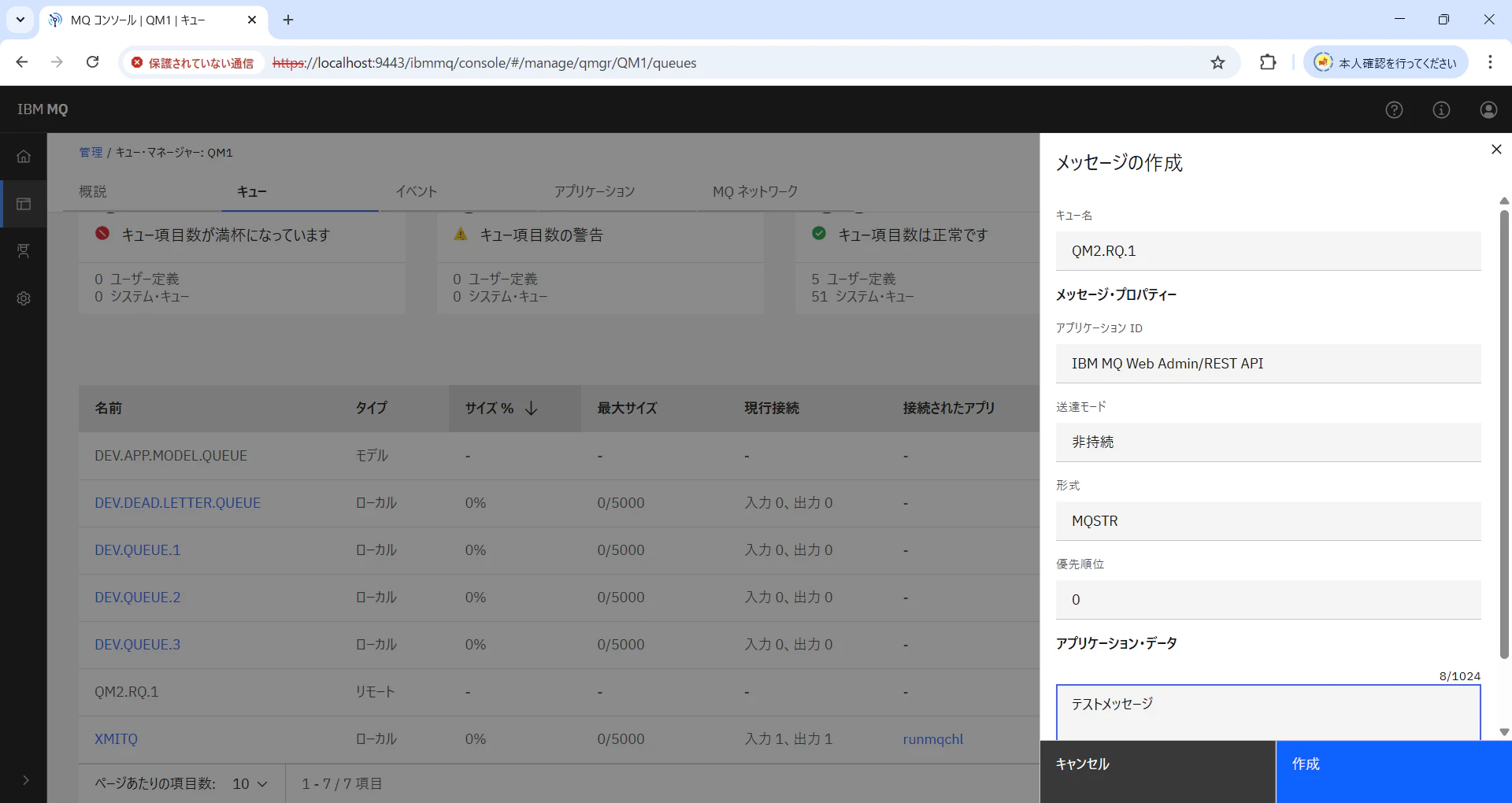Click the red queue full status icon
This screenshot has height=803, width=1512.
102,234
